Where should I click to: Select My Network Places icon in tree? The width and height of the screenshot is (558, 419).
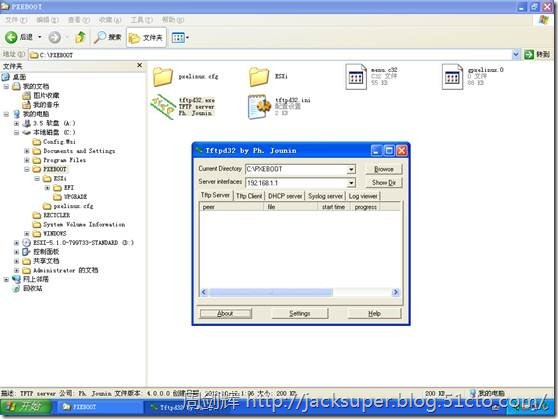click(x=16, y=279)
